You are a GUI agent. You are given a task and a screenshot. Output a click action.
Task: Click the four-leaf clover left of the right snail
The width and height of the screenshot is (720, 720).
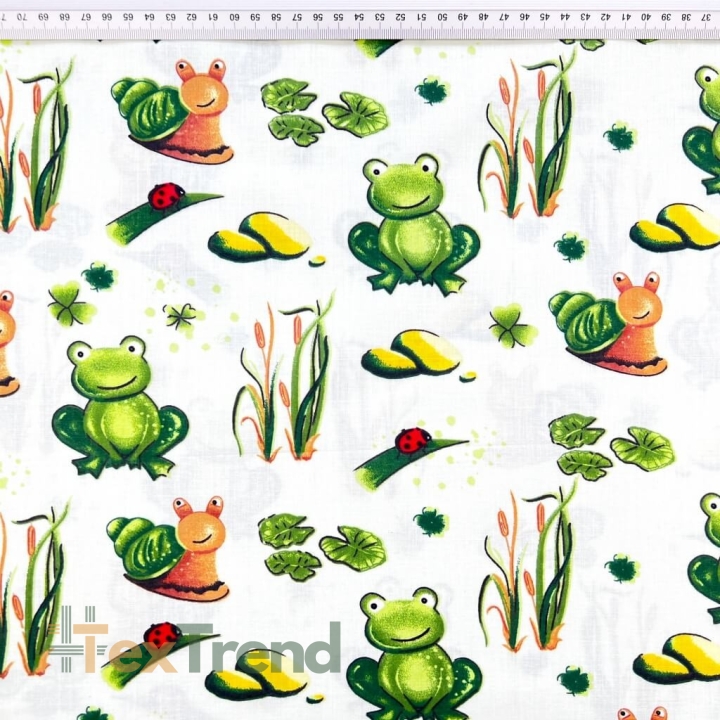pyautogui.click(x=512, y=326)
